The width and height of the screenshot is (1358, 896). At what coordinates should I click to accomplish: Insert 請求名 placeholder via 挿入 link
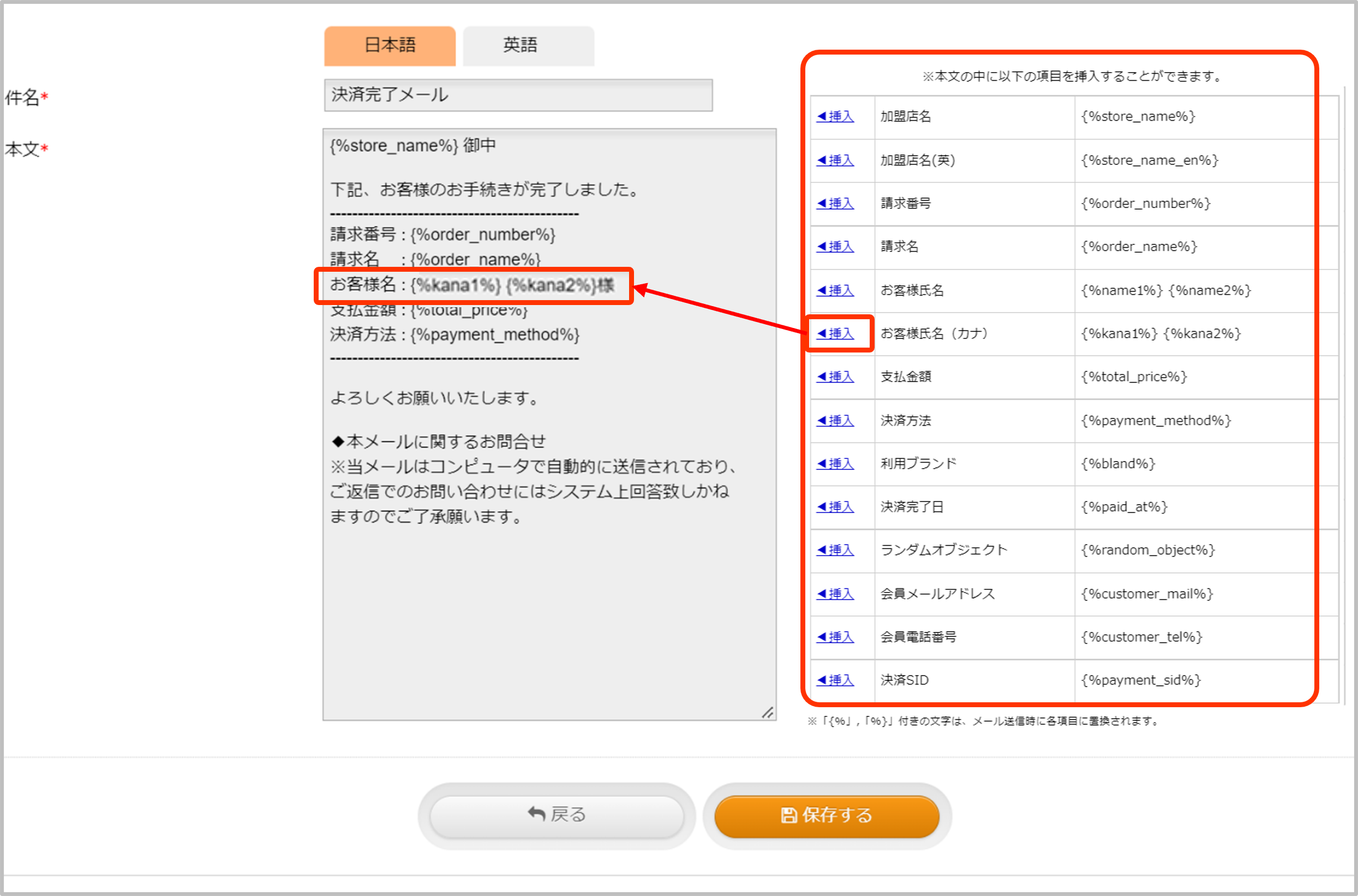[x=835, y=247]
